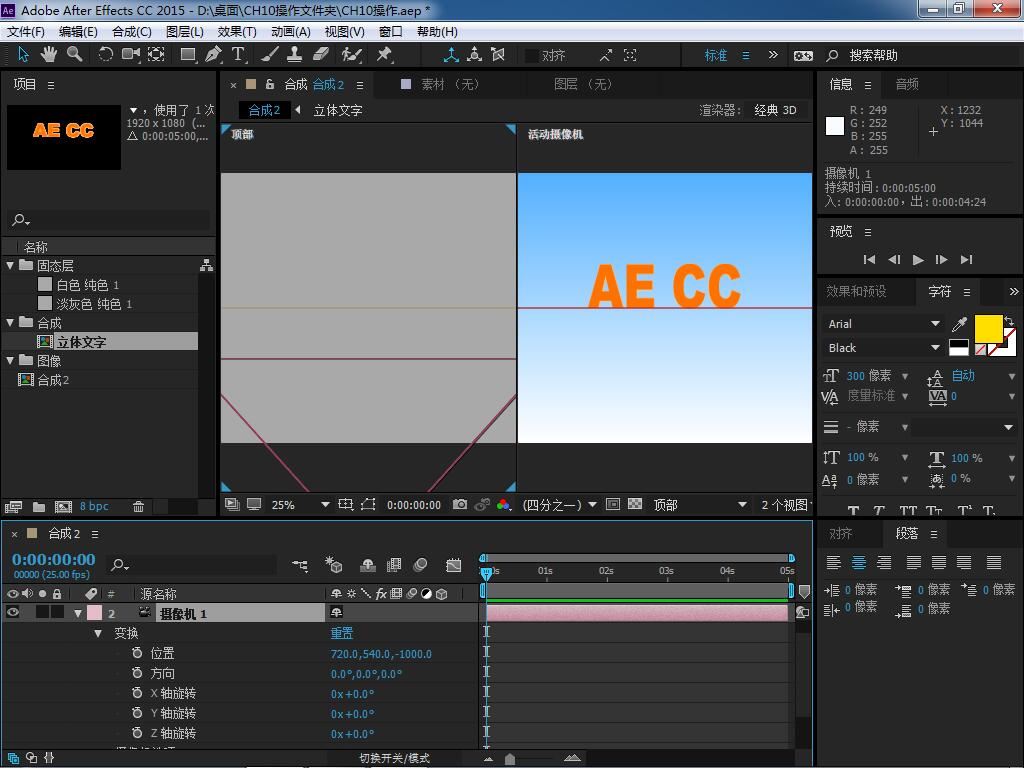Screen dimensions: 1024x768
Task: Click the yellow fill color swatch
Action: point(988,328)
